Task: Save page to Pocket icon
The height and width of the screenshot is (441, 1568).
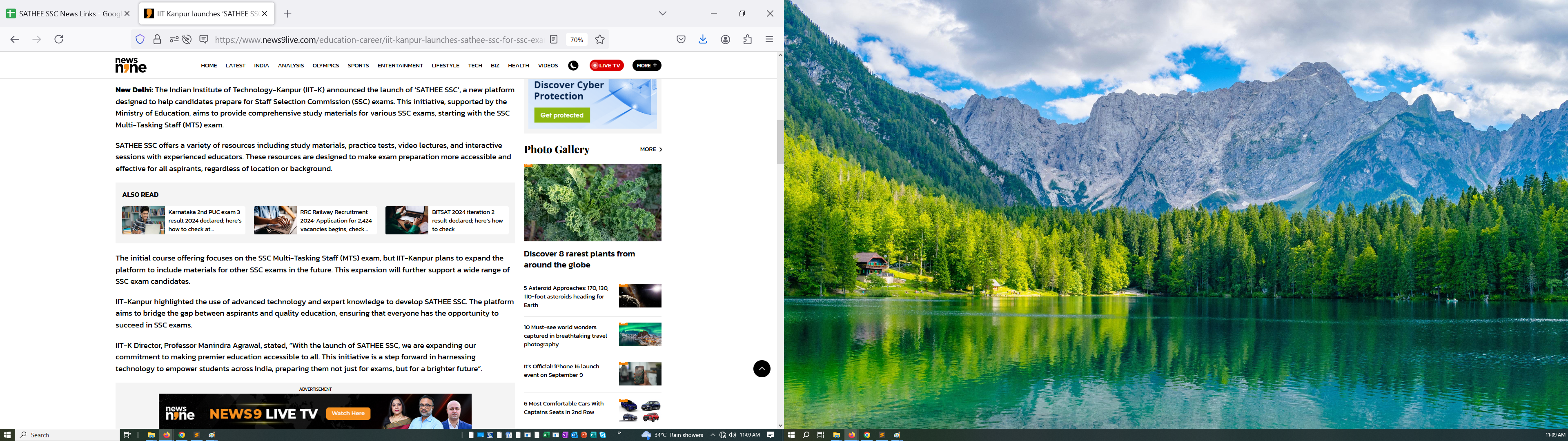Action: point(681,40)
